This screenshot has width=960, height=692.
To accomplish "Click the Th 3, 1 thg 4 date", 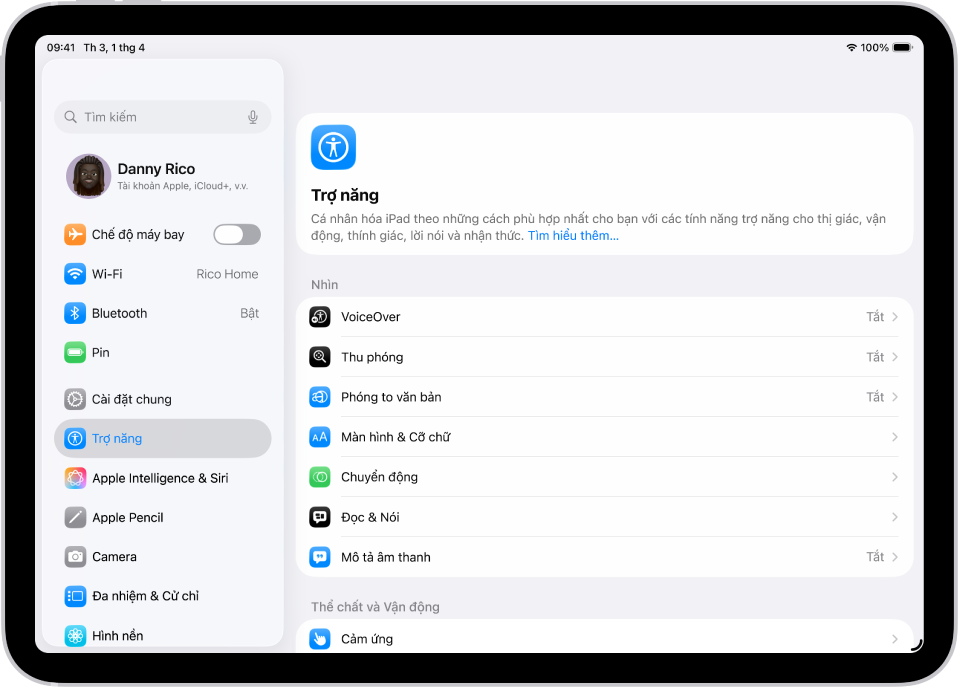I will (x=114, y=48).
